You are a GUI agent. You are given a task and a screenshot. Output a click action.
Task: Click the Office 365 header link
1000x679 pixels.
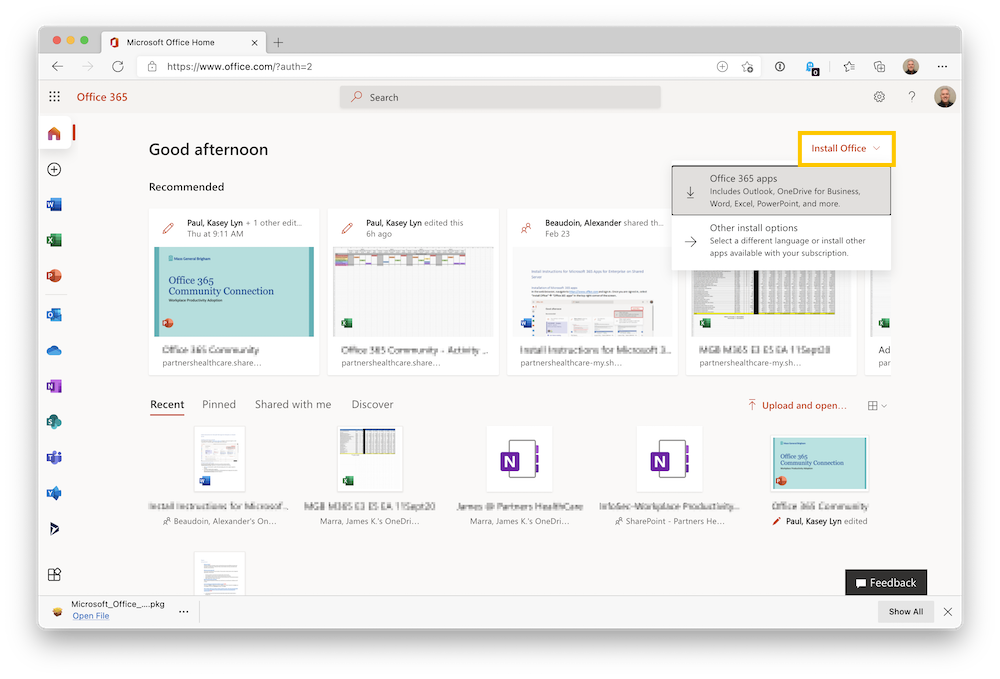[x=102, y=97]
